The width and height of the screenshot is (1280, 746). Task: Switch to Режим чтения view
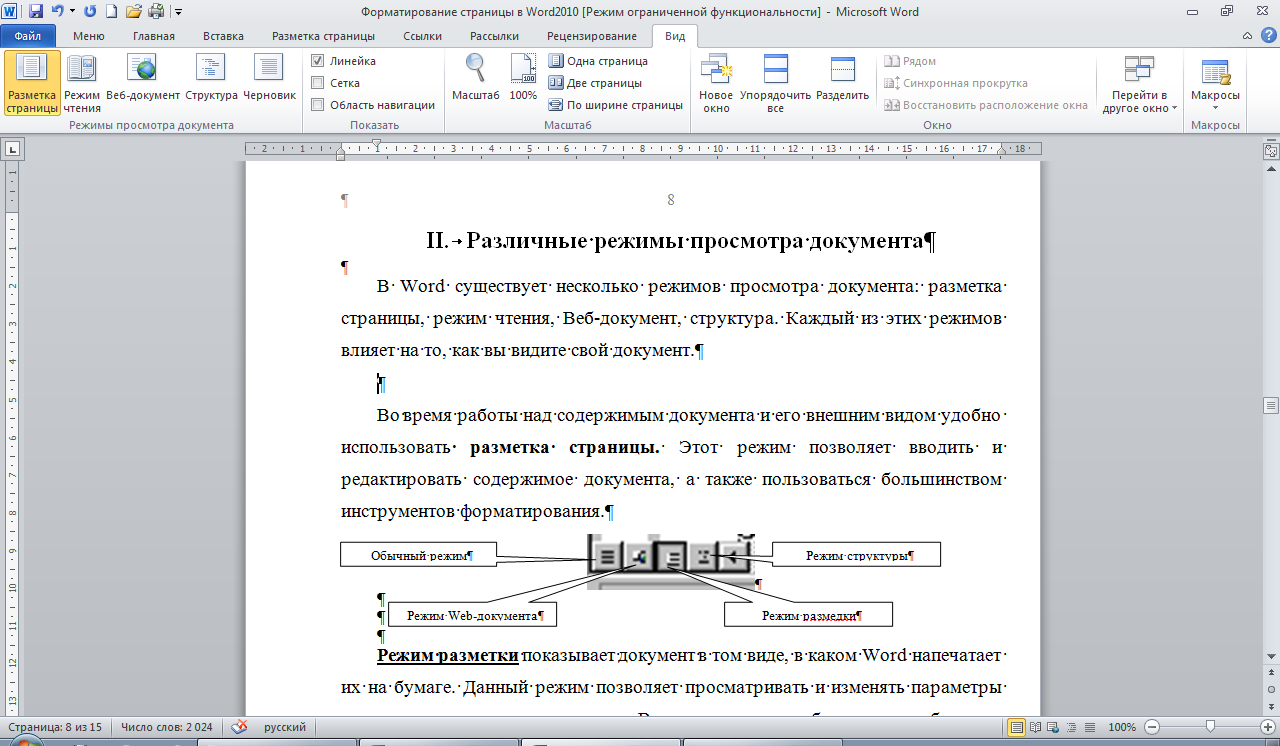tap(82, 83)
